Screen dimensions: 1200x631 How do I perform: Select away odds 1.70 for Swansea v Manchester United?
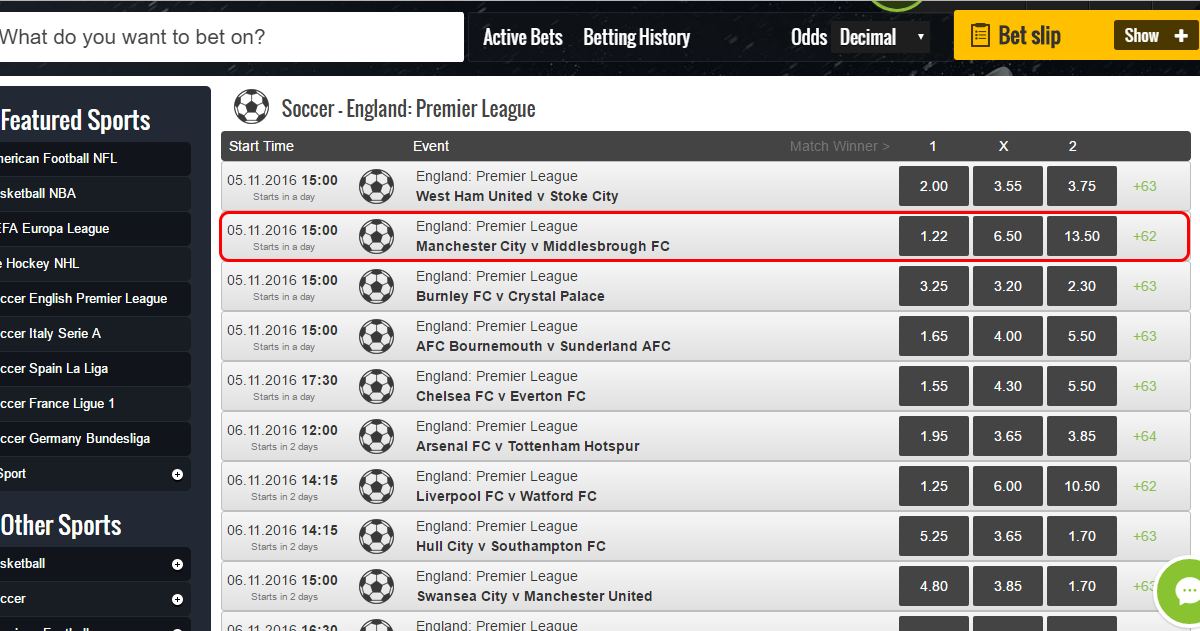click(1082, 586)
